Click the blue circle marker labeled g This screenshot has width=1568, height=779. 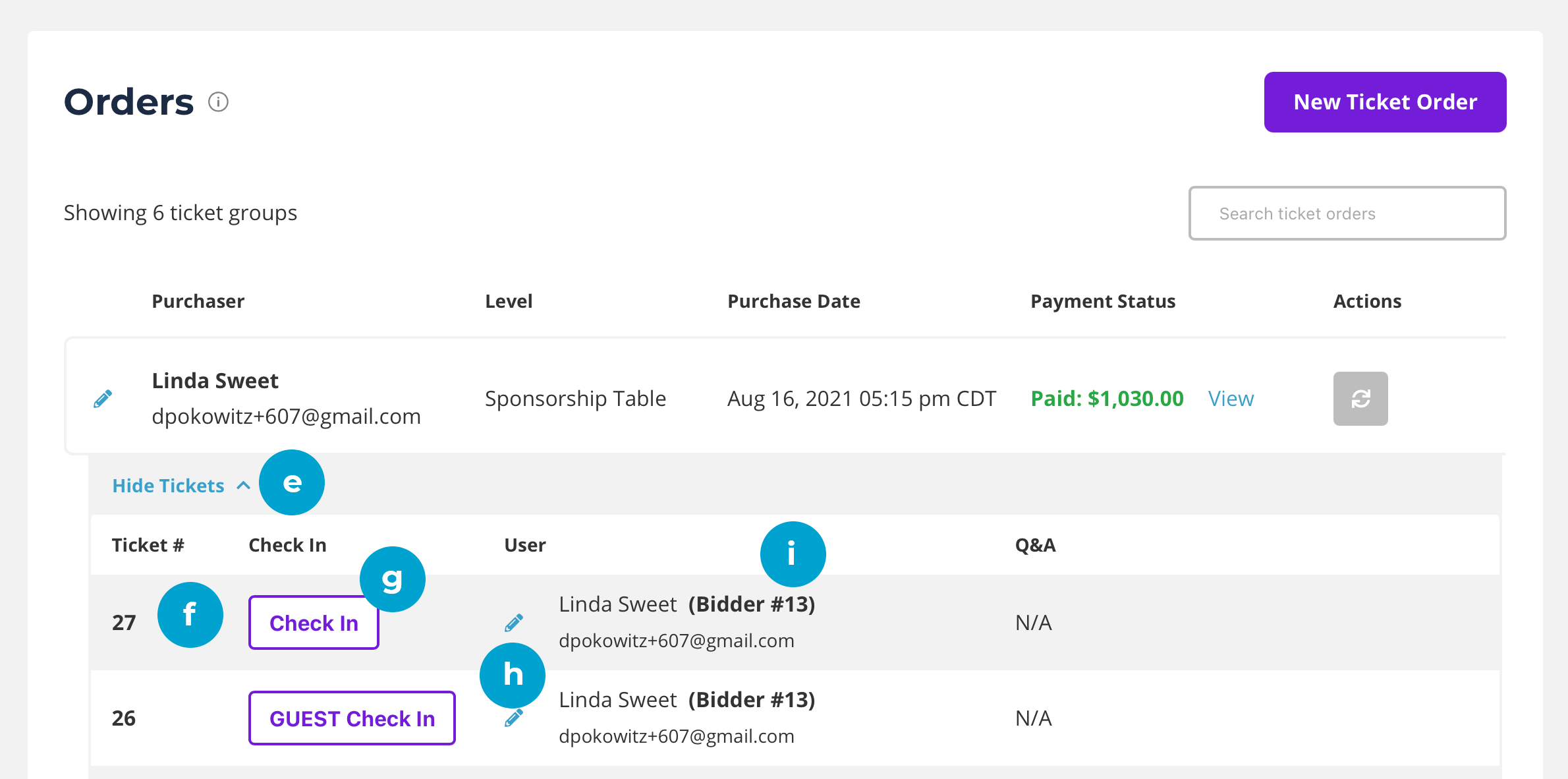tap(393, 579)
